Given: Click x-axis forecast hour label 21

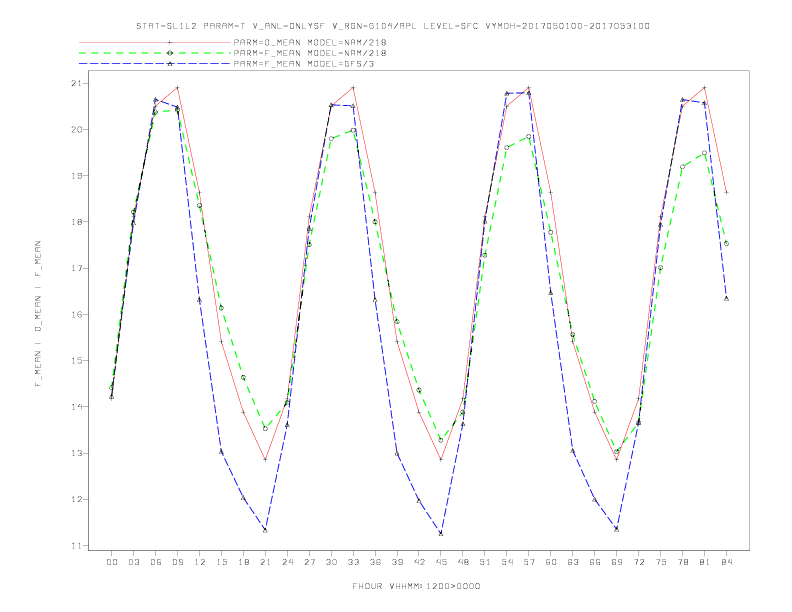Looking at the screenshot, I should [x=265, y=562].
